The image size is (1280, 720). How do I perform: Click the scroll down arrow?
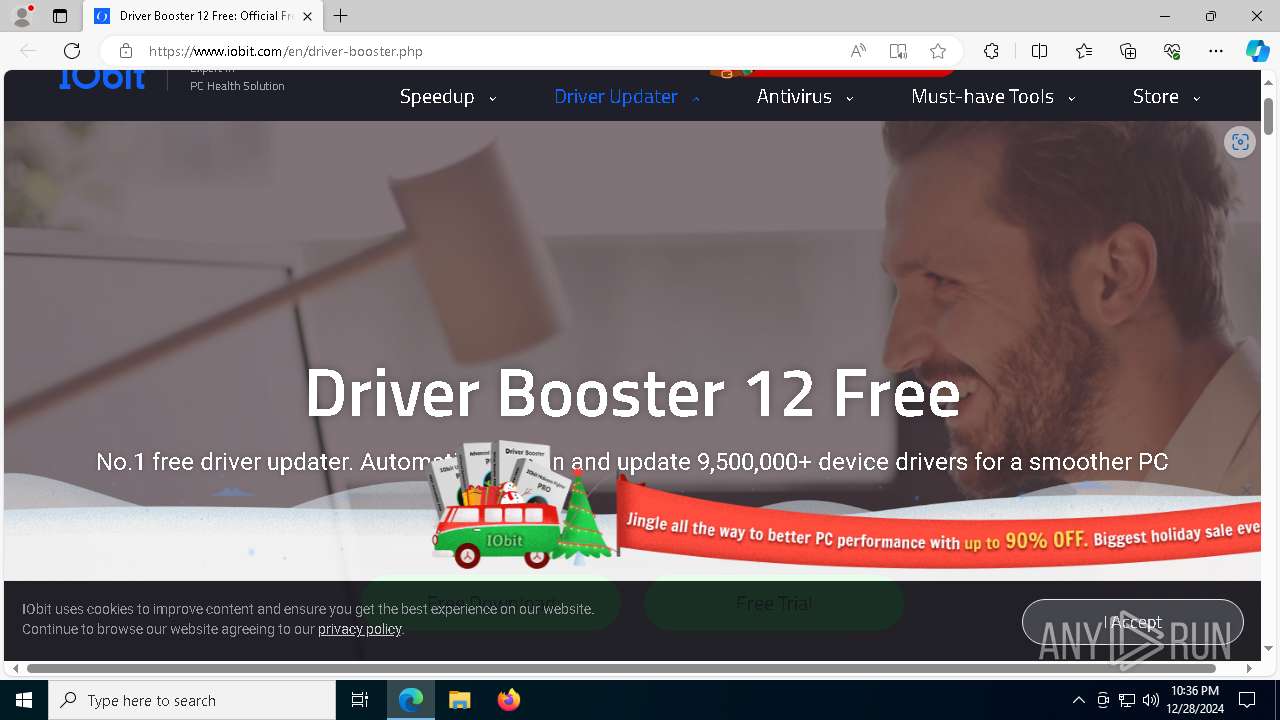[1269, 649]
